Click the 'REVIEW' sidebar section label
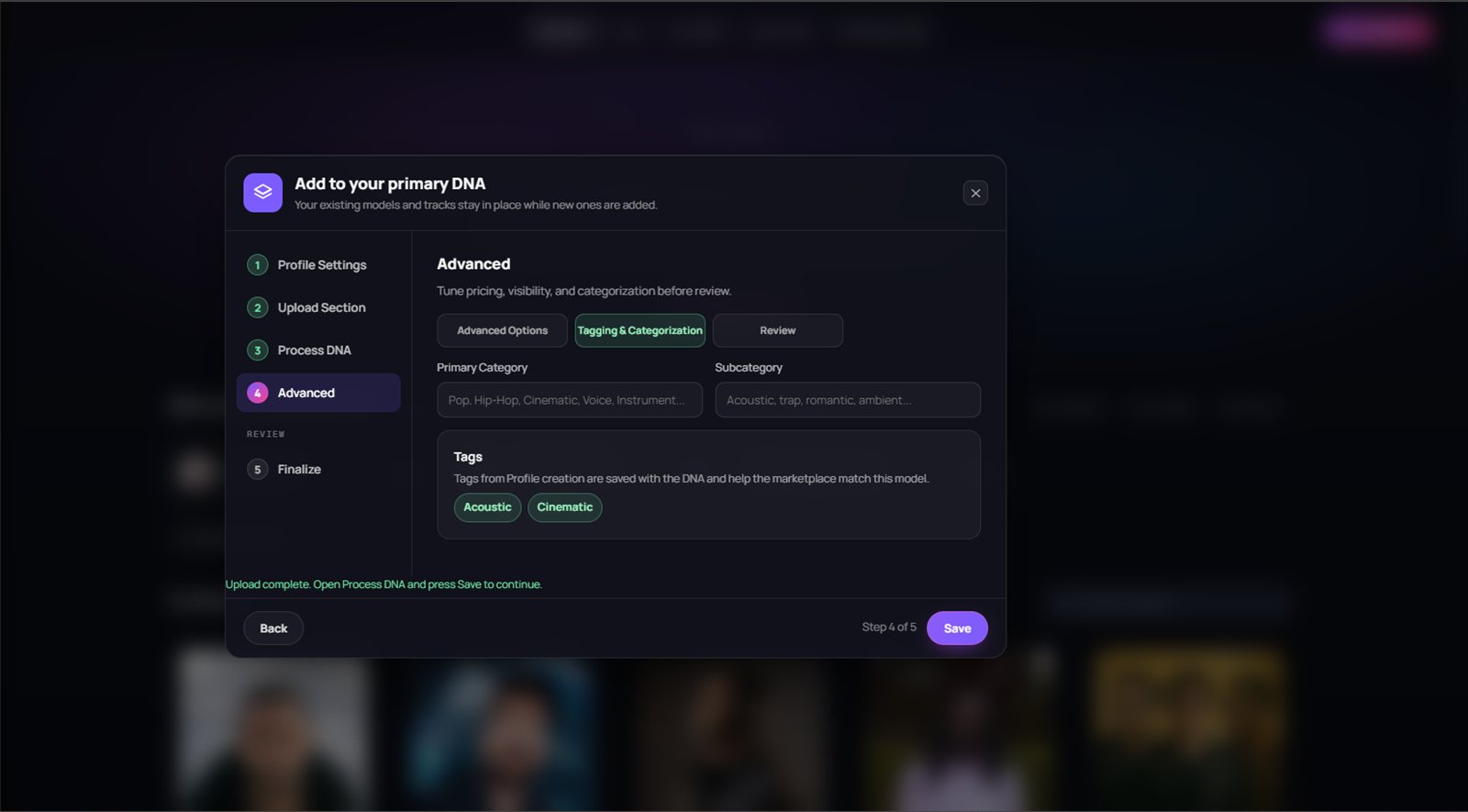The height and width of the screenshot is (812, 1468). tap(265, 434)
